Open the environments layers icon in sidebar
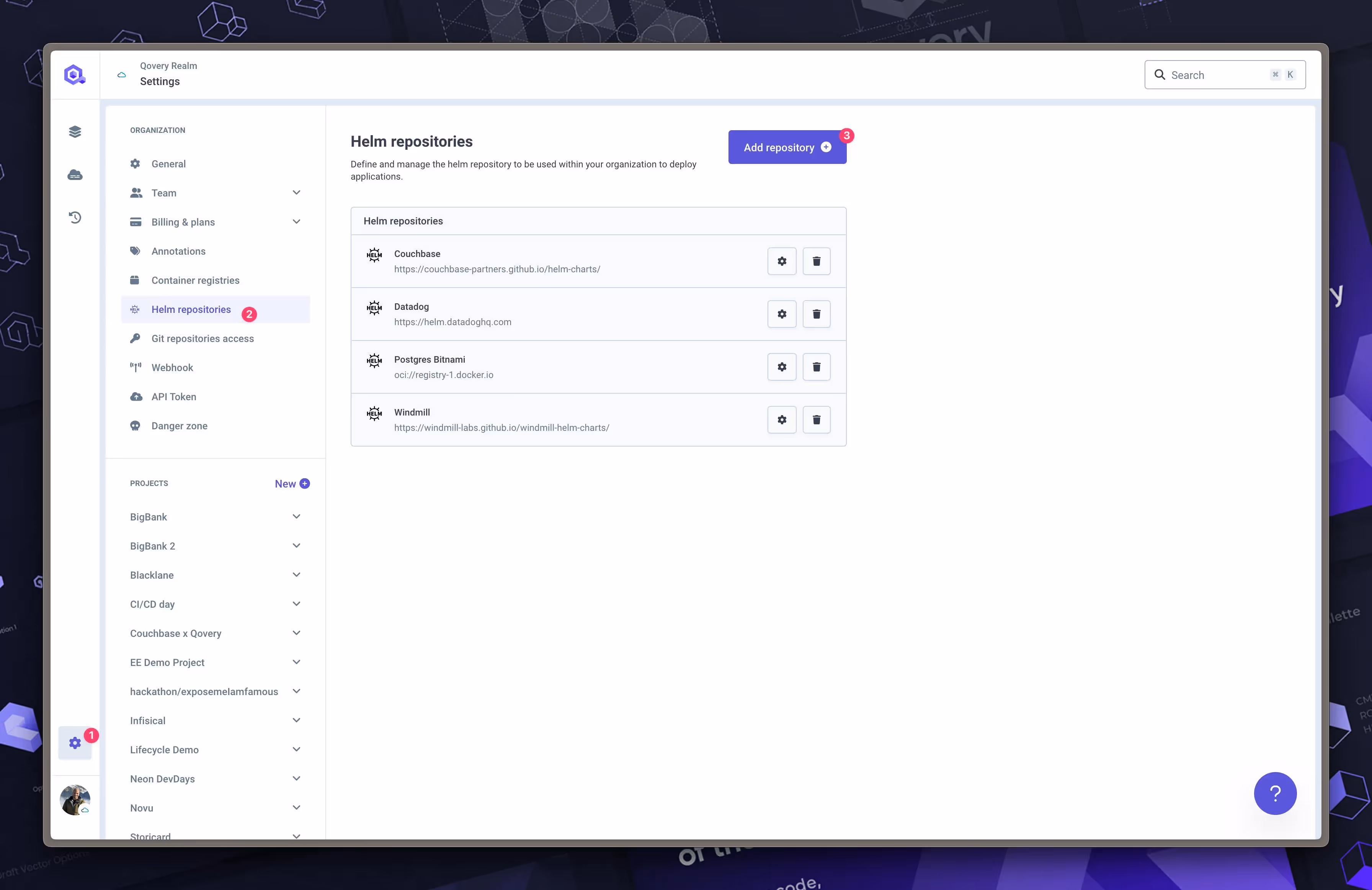The image size is (1372, 890). pos(75,132)
